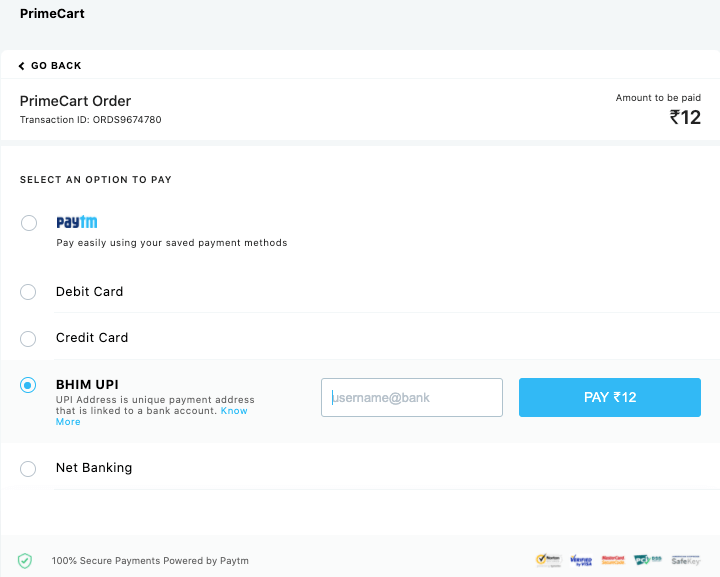This screenshot has height=577, width=720.
Task: Click the Paytm logo
Action: coord(76,222)
